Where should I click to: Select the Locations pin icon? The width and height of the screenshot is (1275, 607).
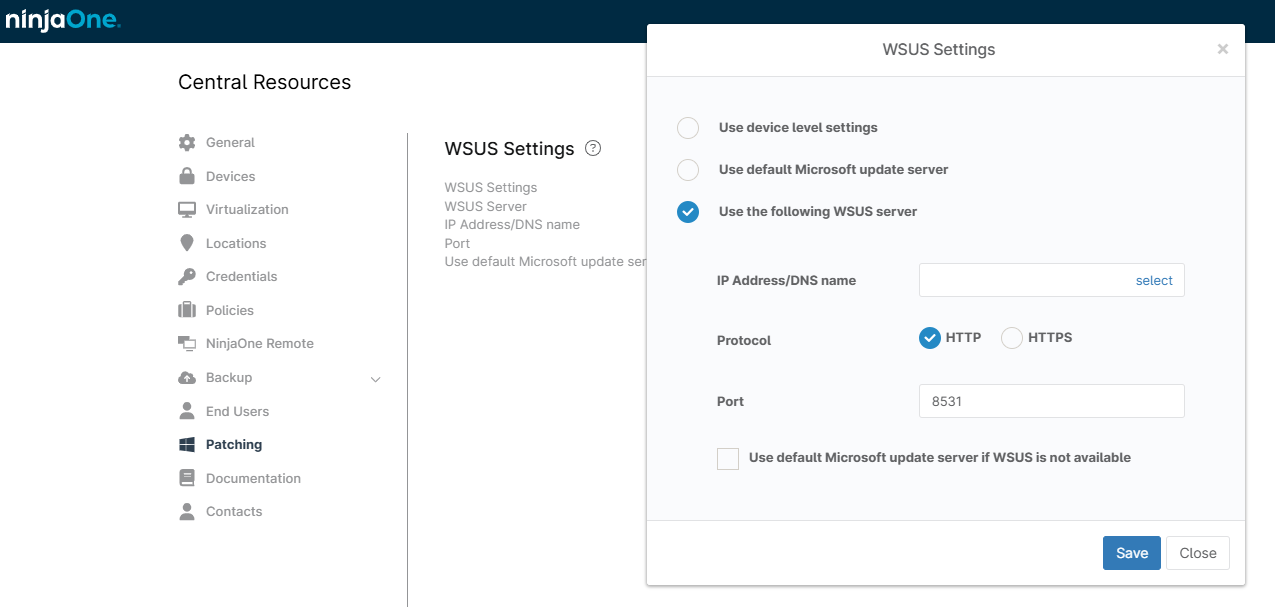[187, 243]
